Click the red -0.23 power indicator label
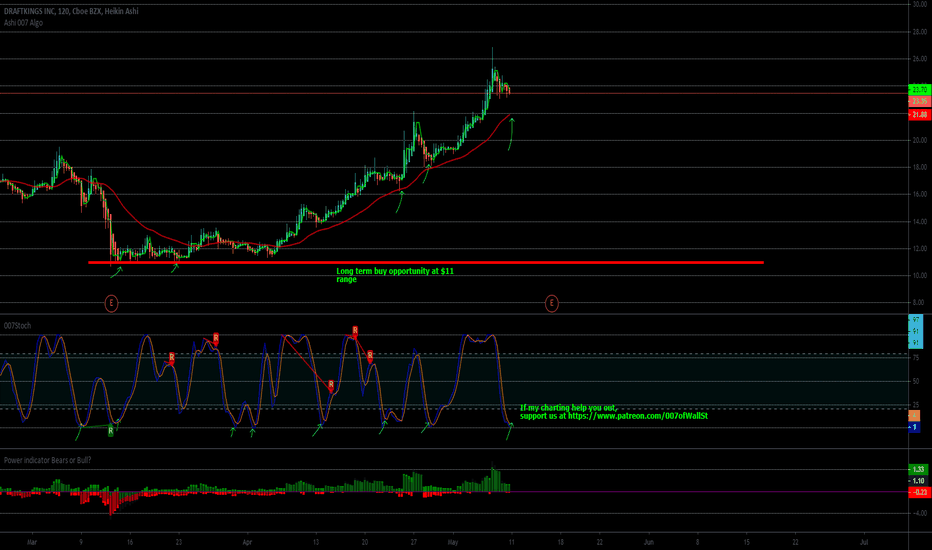 point(920,492)
